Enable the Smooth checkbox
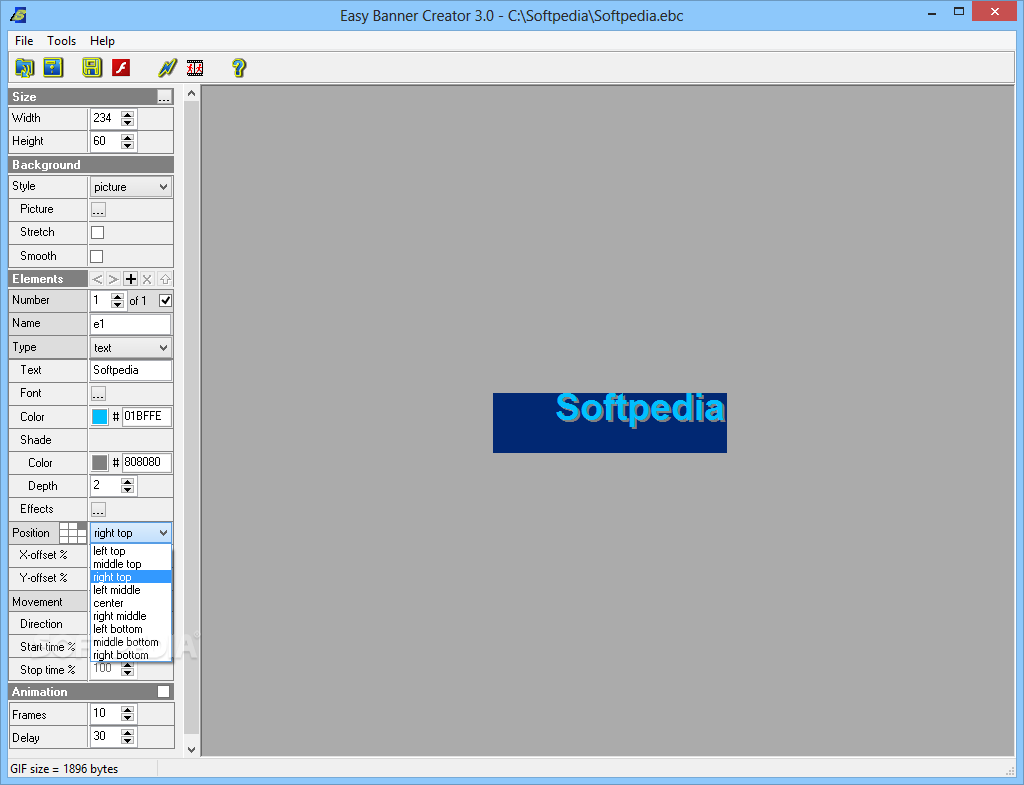The height and width of the screenshot is (785, 1024). (97, 256)
